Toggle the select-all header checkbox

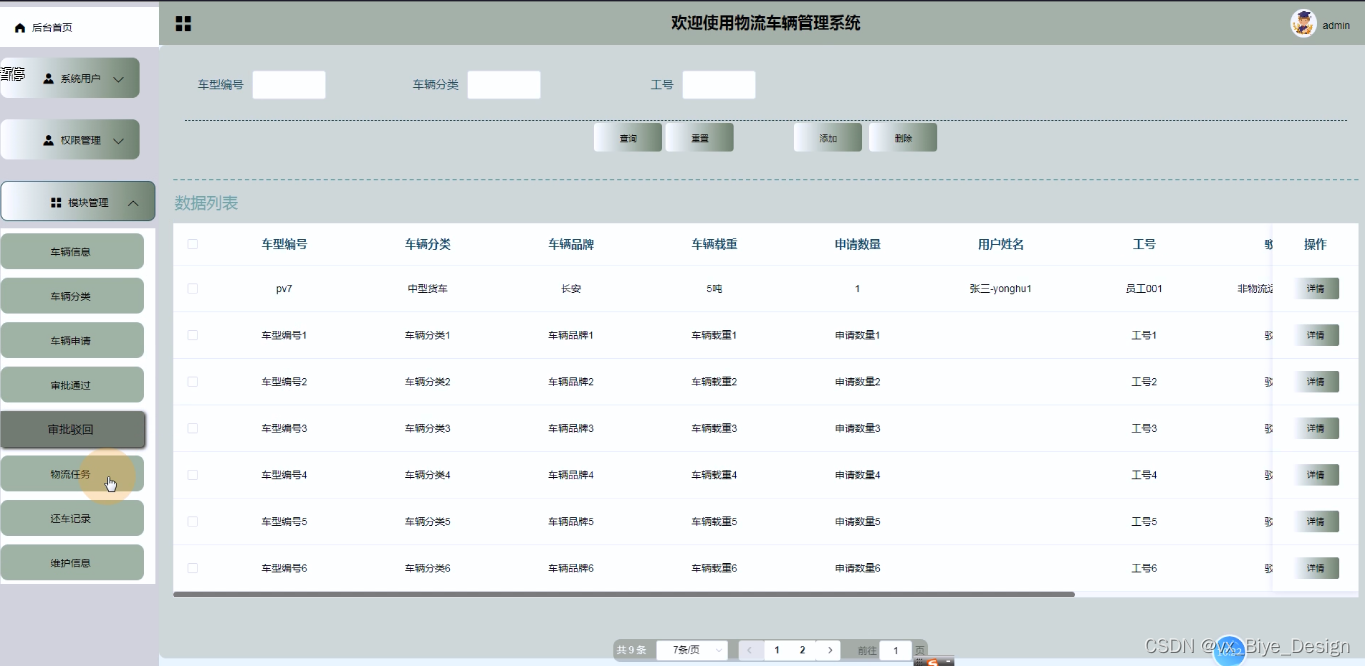[193, 244]
